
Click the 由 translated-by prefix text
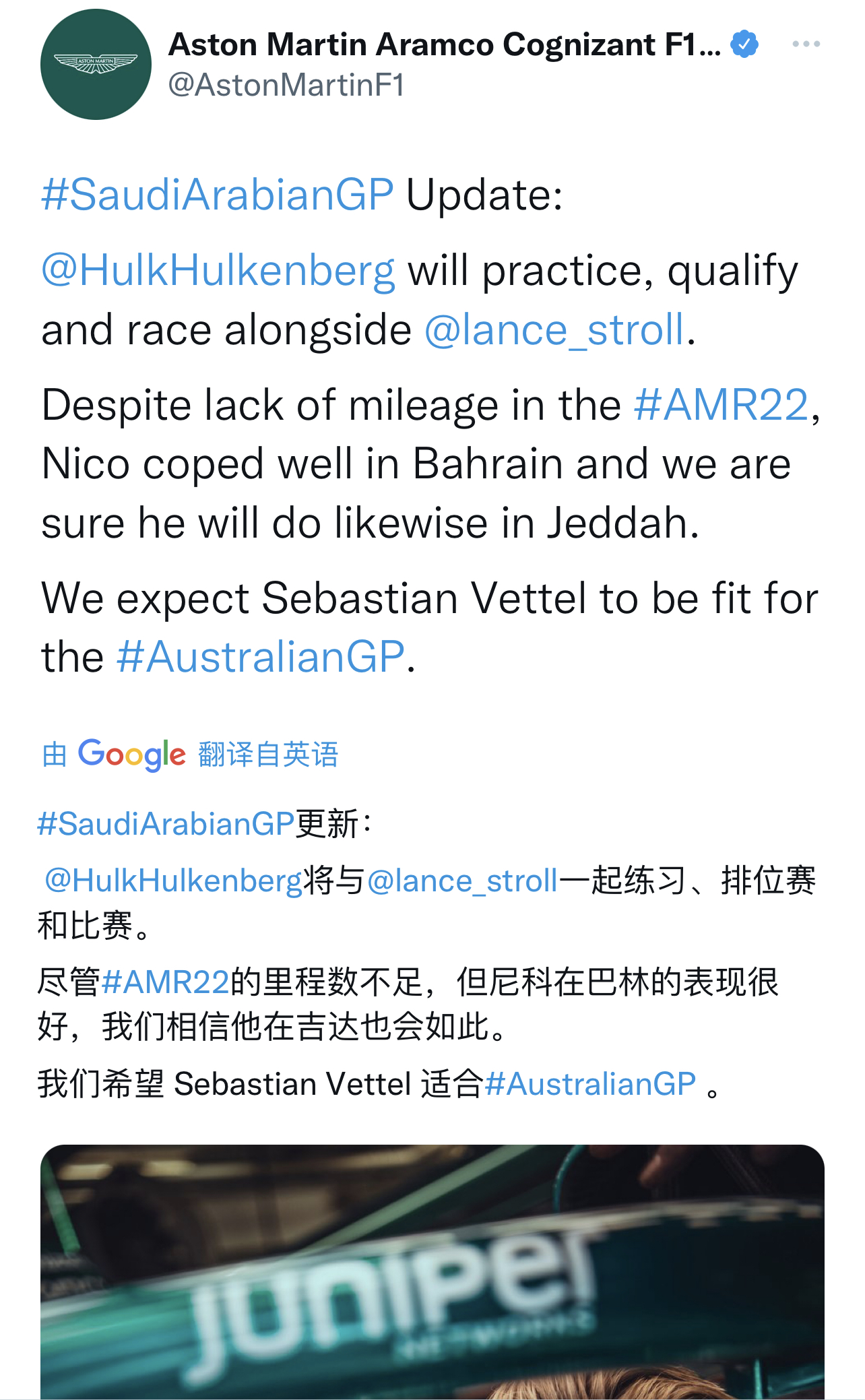point(54,755)
